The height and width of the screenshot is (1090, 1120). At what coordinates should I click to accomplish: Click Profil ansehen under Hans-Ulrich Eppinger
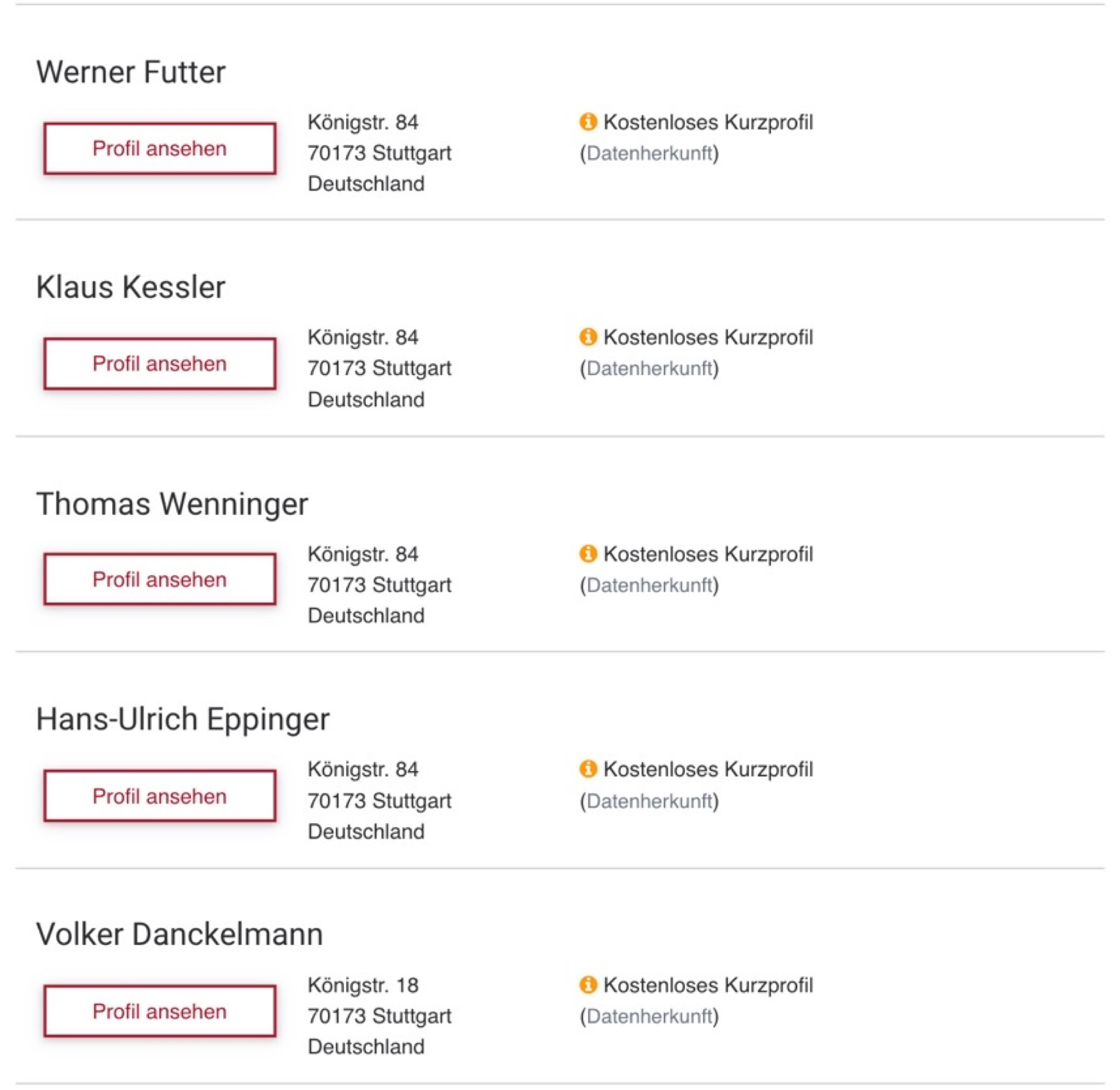160,796
